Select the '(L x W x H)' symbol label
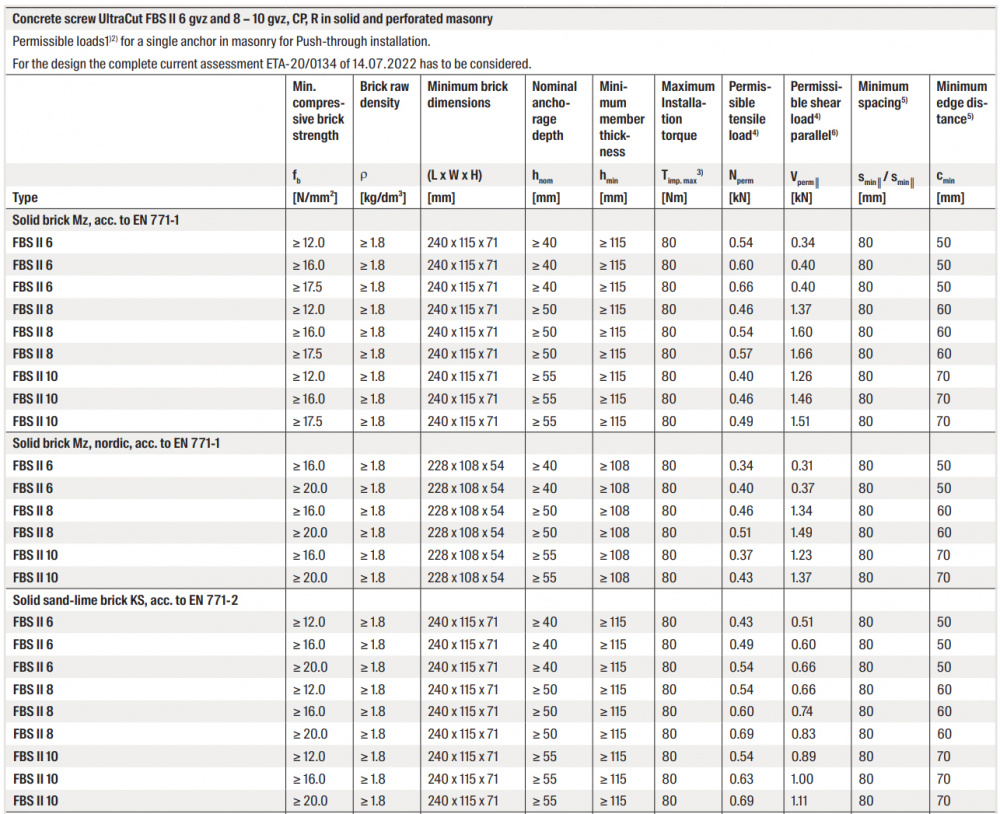Screen dimensions: 1000x814 coord(455,175)
